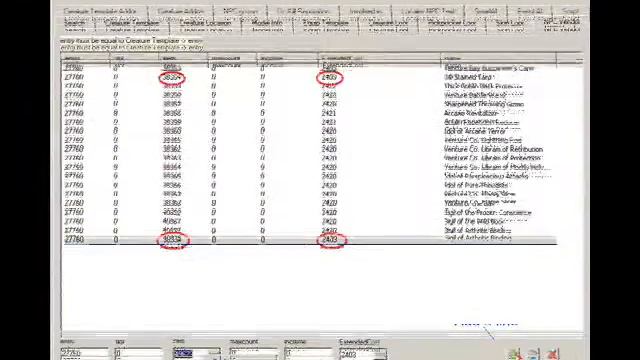Screen dimensions: 640x360
Task: Focus the ExtendedCost input field
Action: coord(363,353)
